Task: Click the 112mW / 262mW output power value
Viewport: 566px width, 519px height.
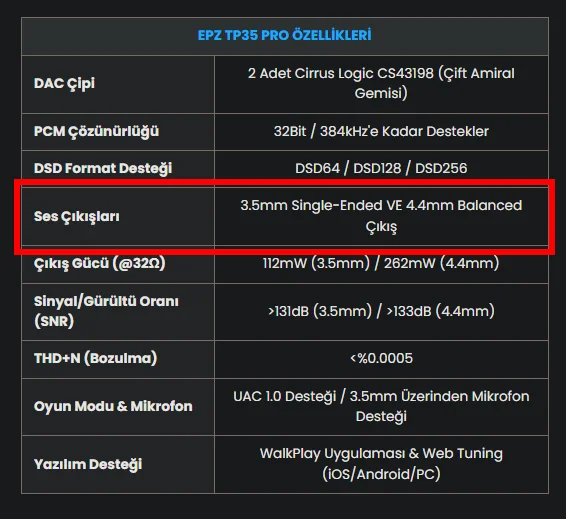Action: [x=381, y=263]
